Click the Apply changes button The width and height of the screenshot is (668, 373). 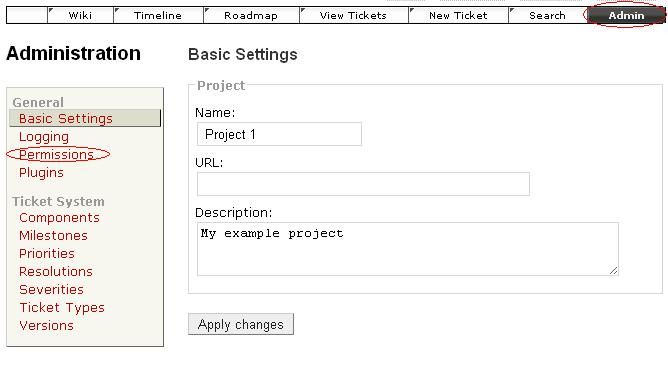(x=241, y=324)
